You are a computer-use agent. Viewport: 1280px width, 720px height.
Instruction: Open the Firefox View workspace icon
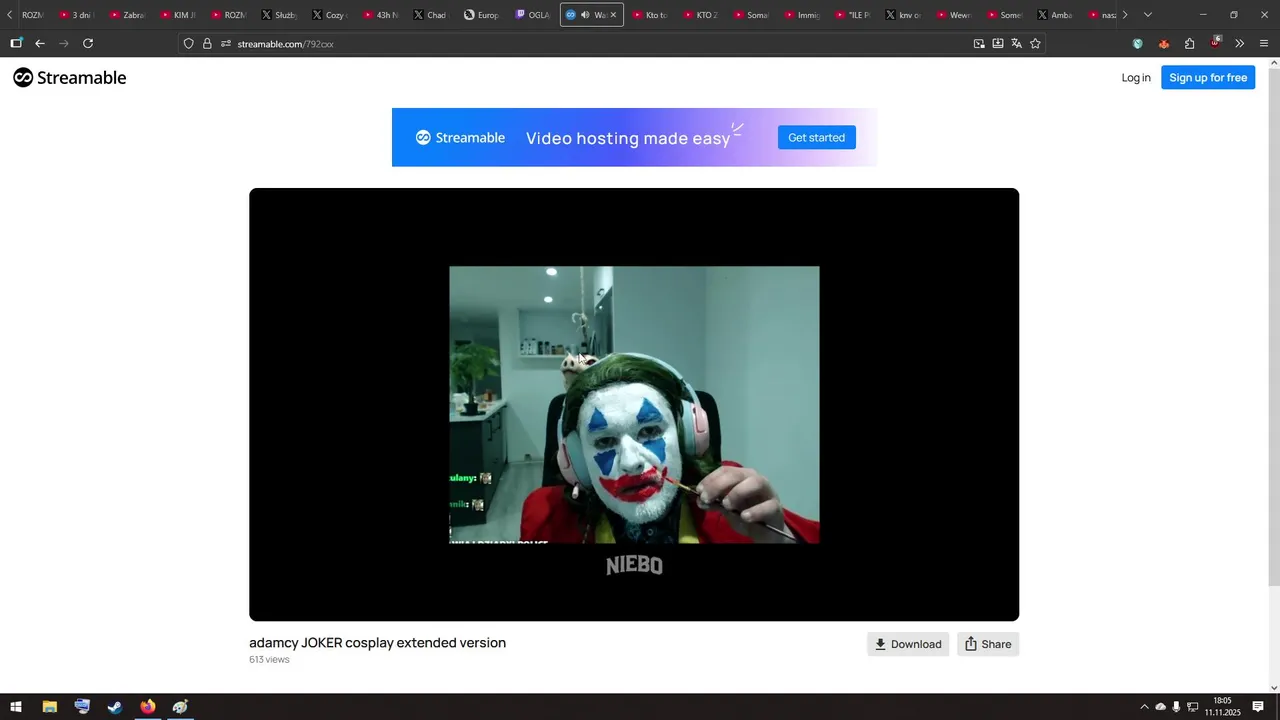pos(16,44)
